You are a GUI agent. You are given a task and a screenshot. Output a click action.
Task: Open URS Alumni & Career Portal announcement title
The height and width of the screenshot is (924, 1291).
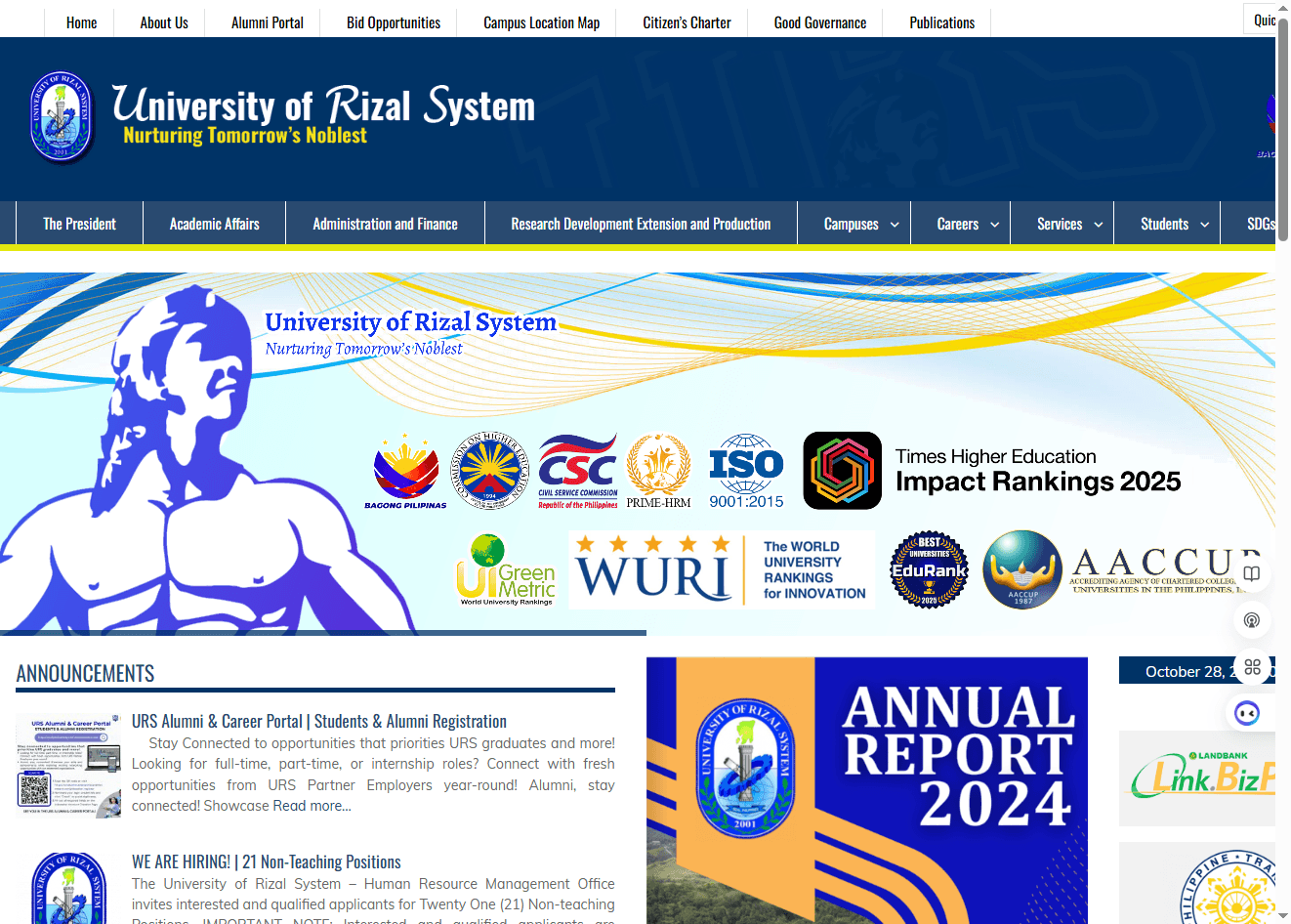319,721
